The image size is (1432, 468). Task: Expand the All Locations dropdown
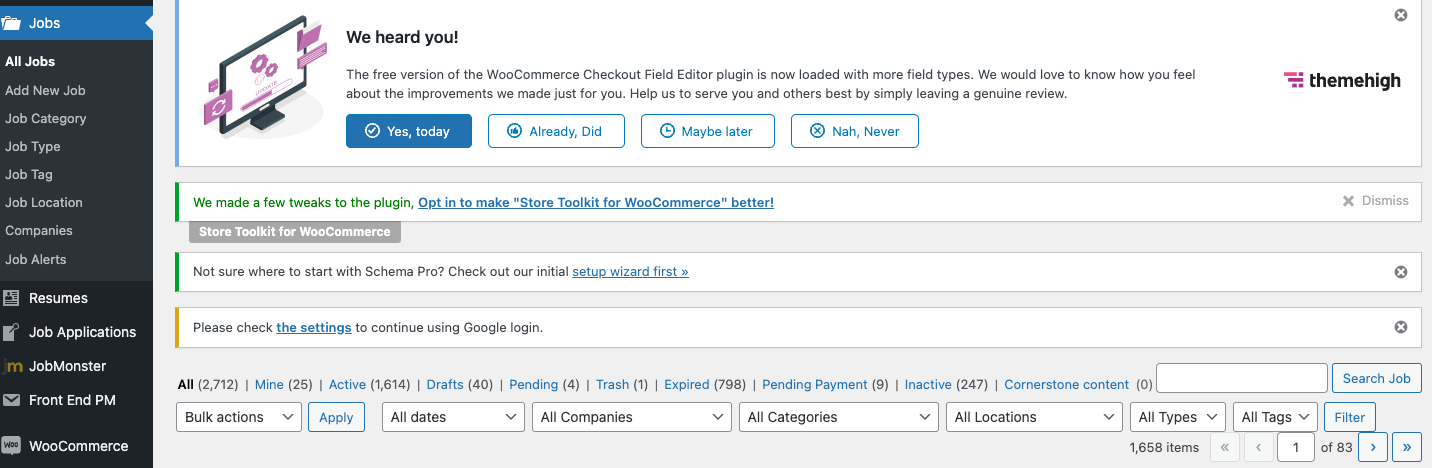tap(1035, 417)
